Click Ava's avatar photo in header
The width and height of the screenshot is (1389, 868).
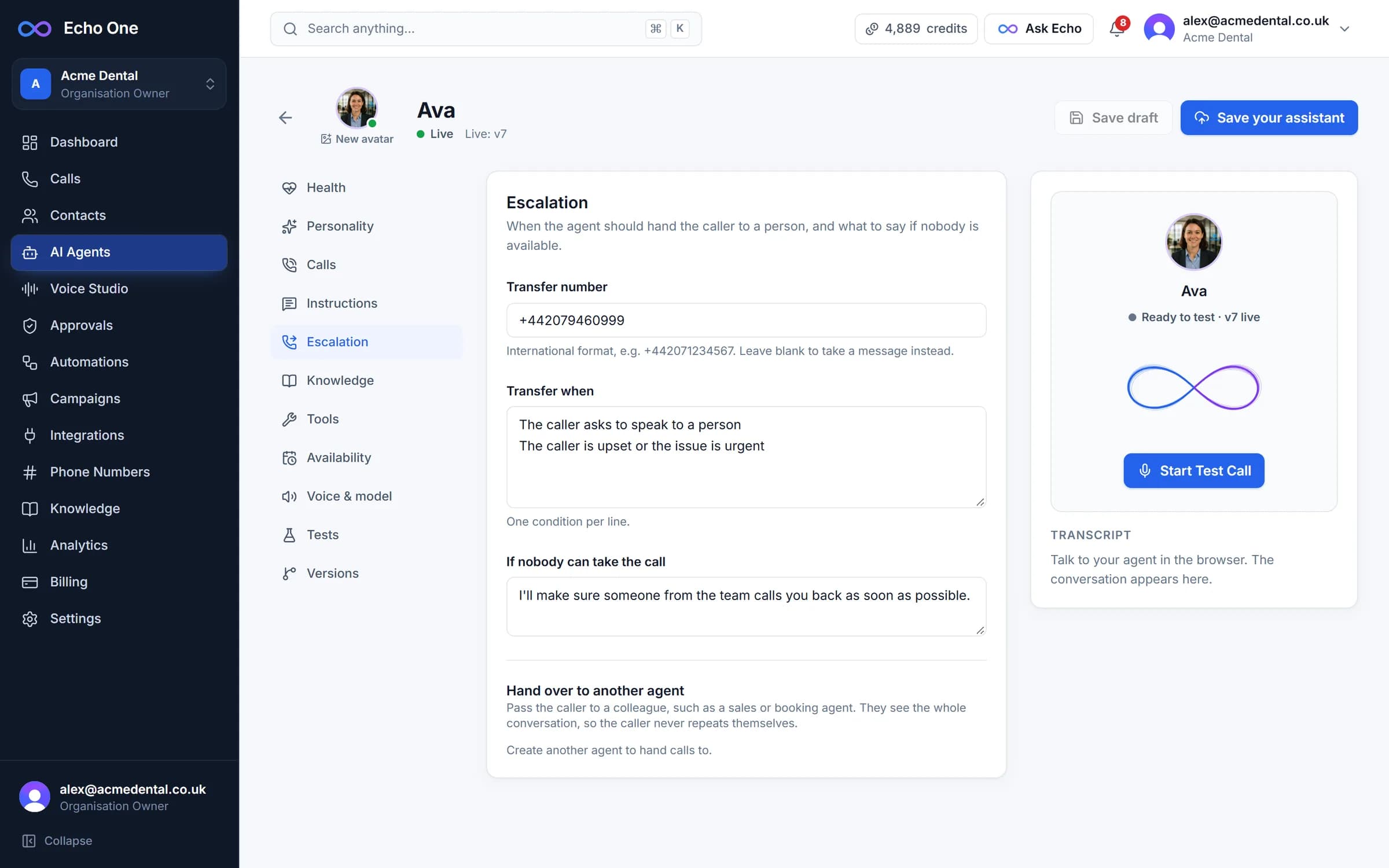(x=357, y=108)
